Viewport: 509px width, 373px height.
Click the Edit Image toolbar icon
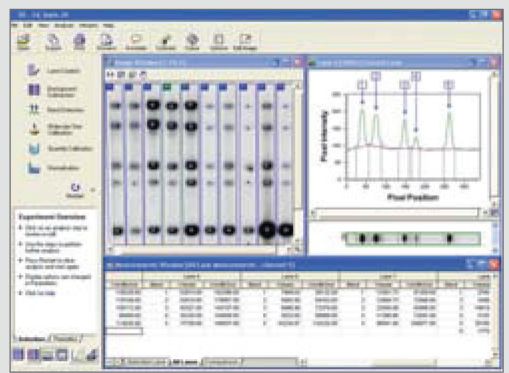coord(245,41)
